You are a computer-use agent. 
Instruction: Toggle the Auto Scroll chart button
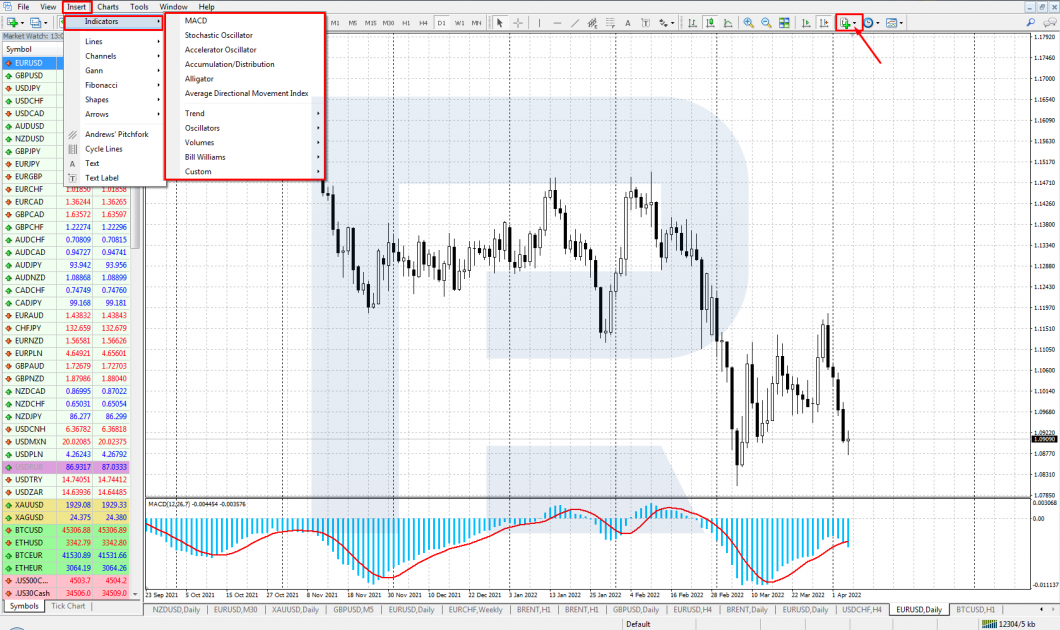806,23
